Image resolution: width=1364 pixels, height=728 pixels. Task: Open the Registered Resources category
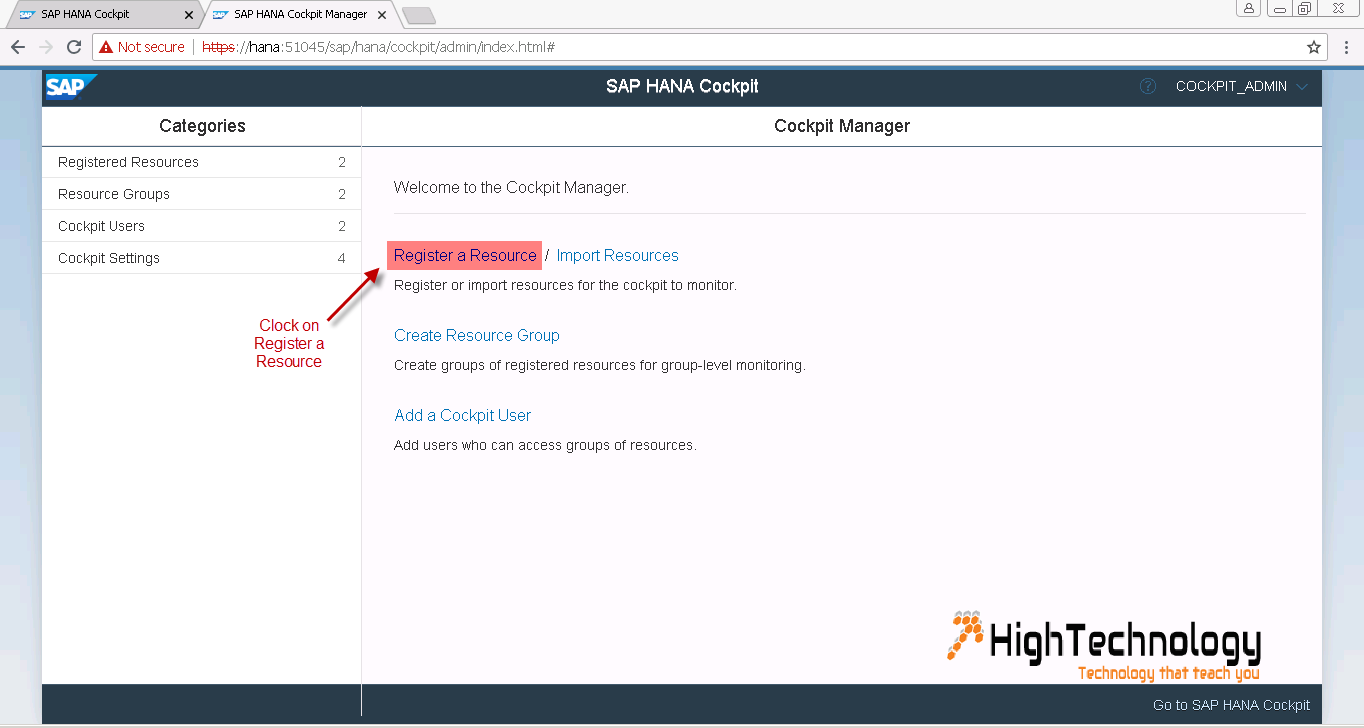(x=201, y=162)
